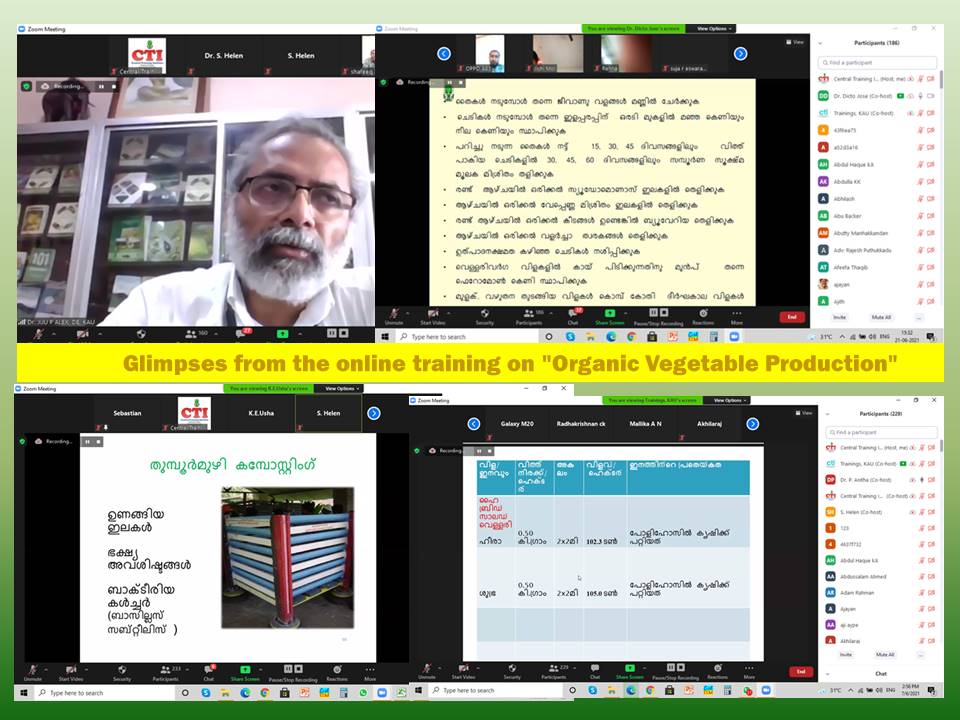Stop recording from the composting slide window's bottom toolbar
Image resolution: width=960 pixels, height=720 pixels.
pos(298,669)
